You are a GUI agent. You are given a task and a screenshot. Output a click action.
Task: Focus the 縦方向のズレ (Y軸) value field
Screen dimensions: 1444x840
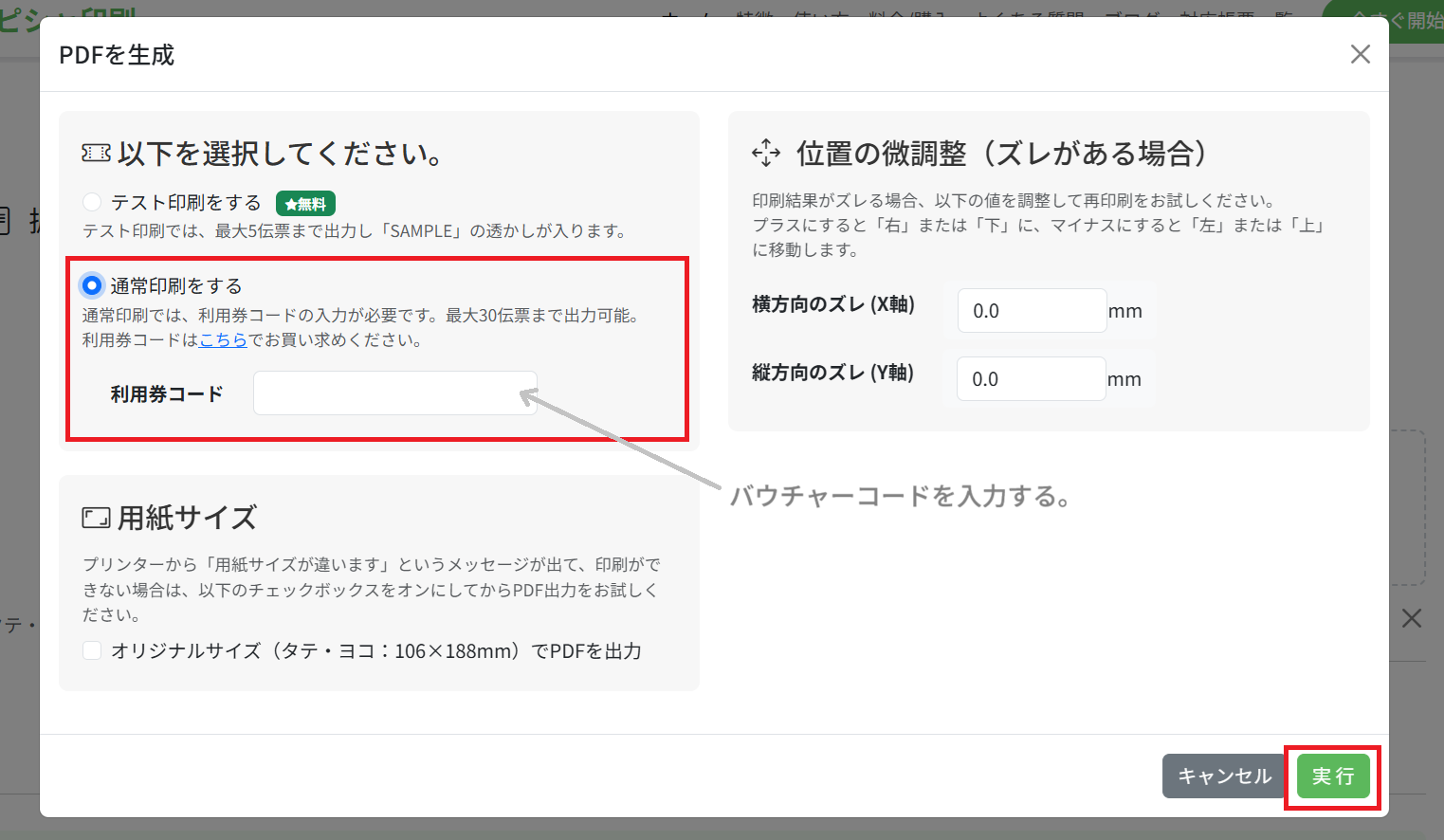(1031, 379)
